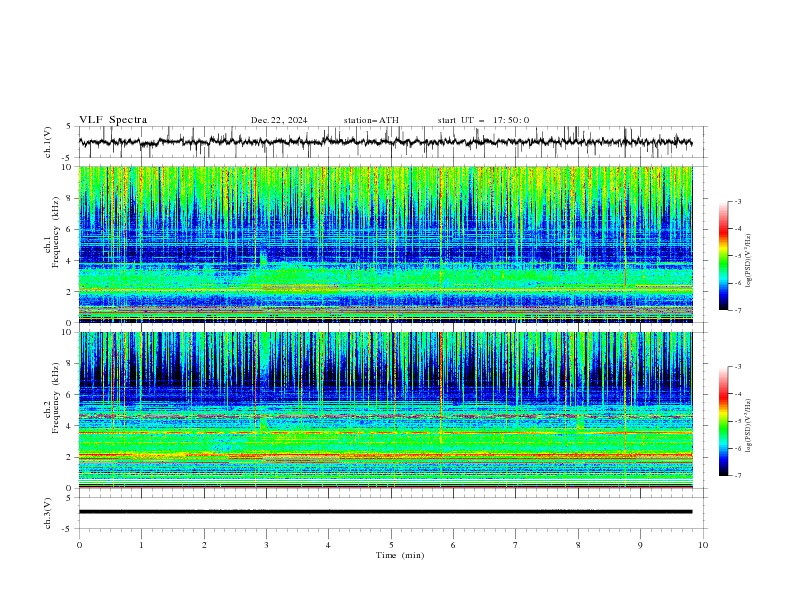This screenshot has width=792, height=612.
Task: Click the upper 'log(PSD)(V²/Hz)' colorbar label
Action: tap(749, 261)
